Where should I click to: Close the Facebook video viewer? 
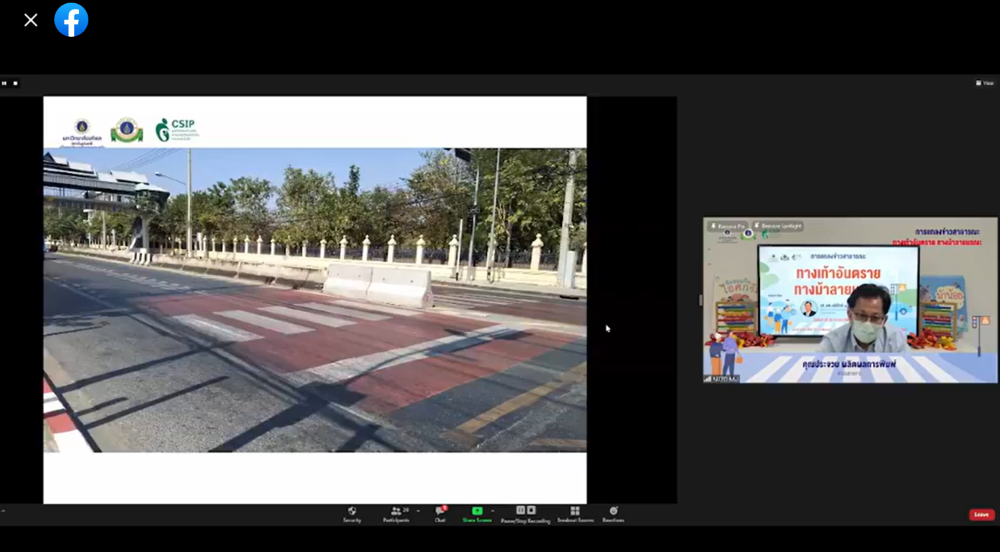31,20
